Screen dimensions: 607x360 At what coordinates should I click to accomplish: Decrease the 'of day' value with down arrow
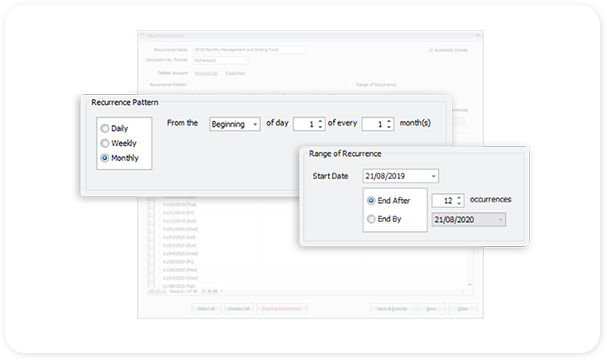pos(320,127)
